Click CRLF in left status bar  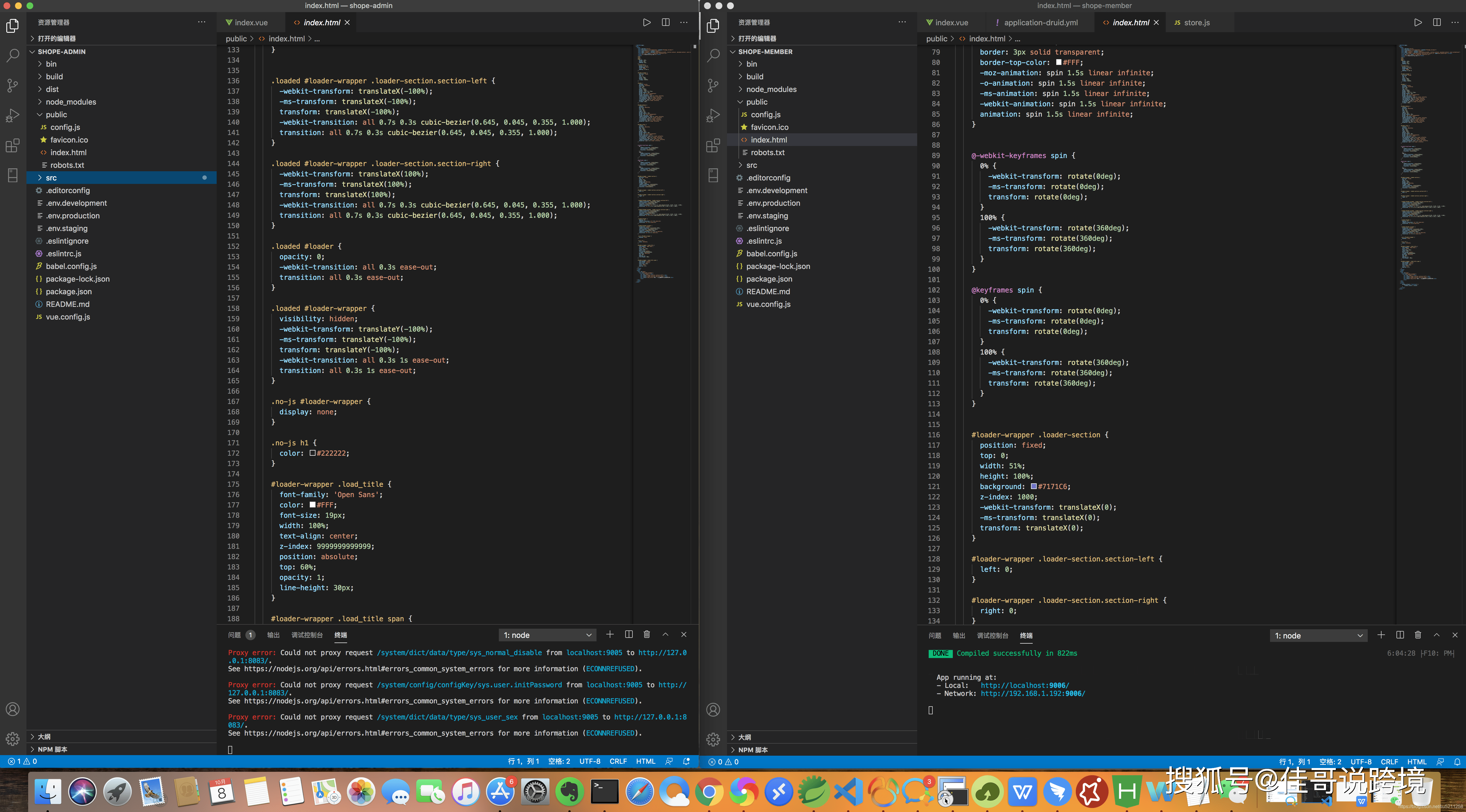click(618, 761)
